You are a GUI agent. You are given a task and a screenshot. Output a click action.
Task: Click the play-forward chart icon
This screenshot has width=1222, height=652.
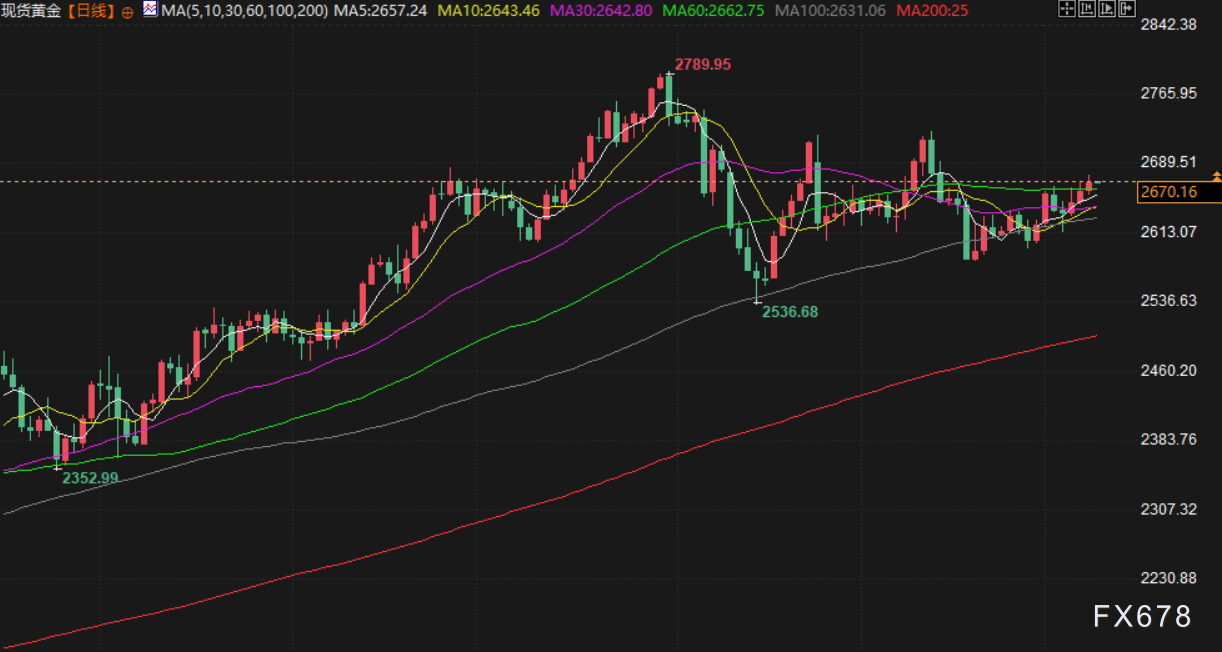pos(1107,8)
